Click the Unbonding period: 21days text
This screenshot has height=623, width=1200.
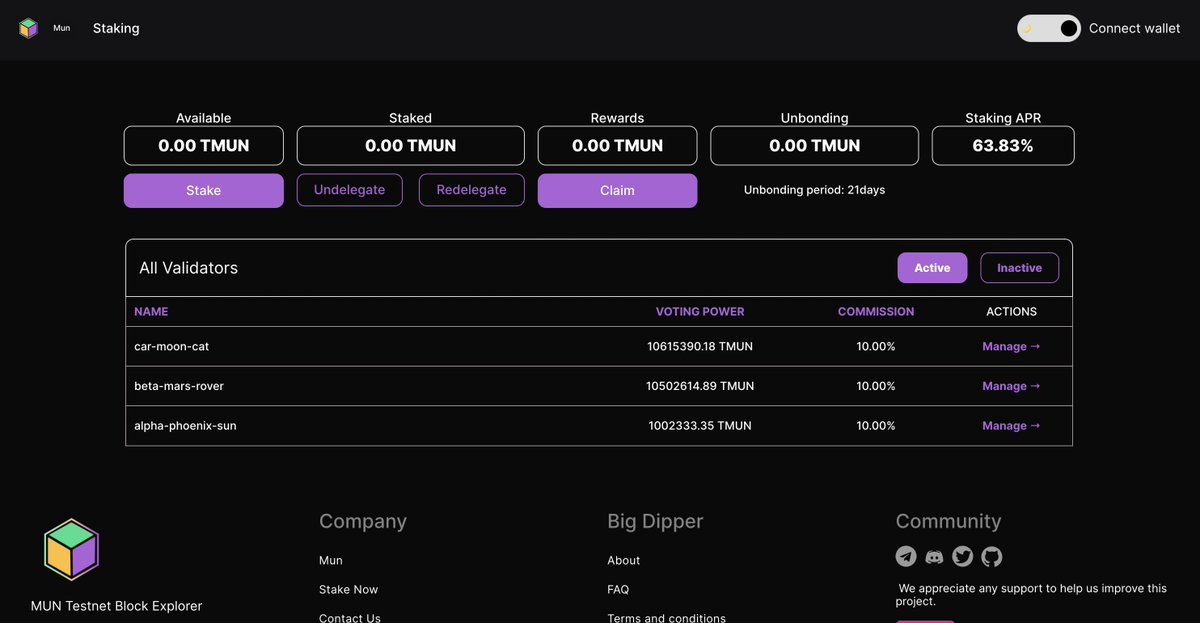click(x=814, y=190)
